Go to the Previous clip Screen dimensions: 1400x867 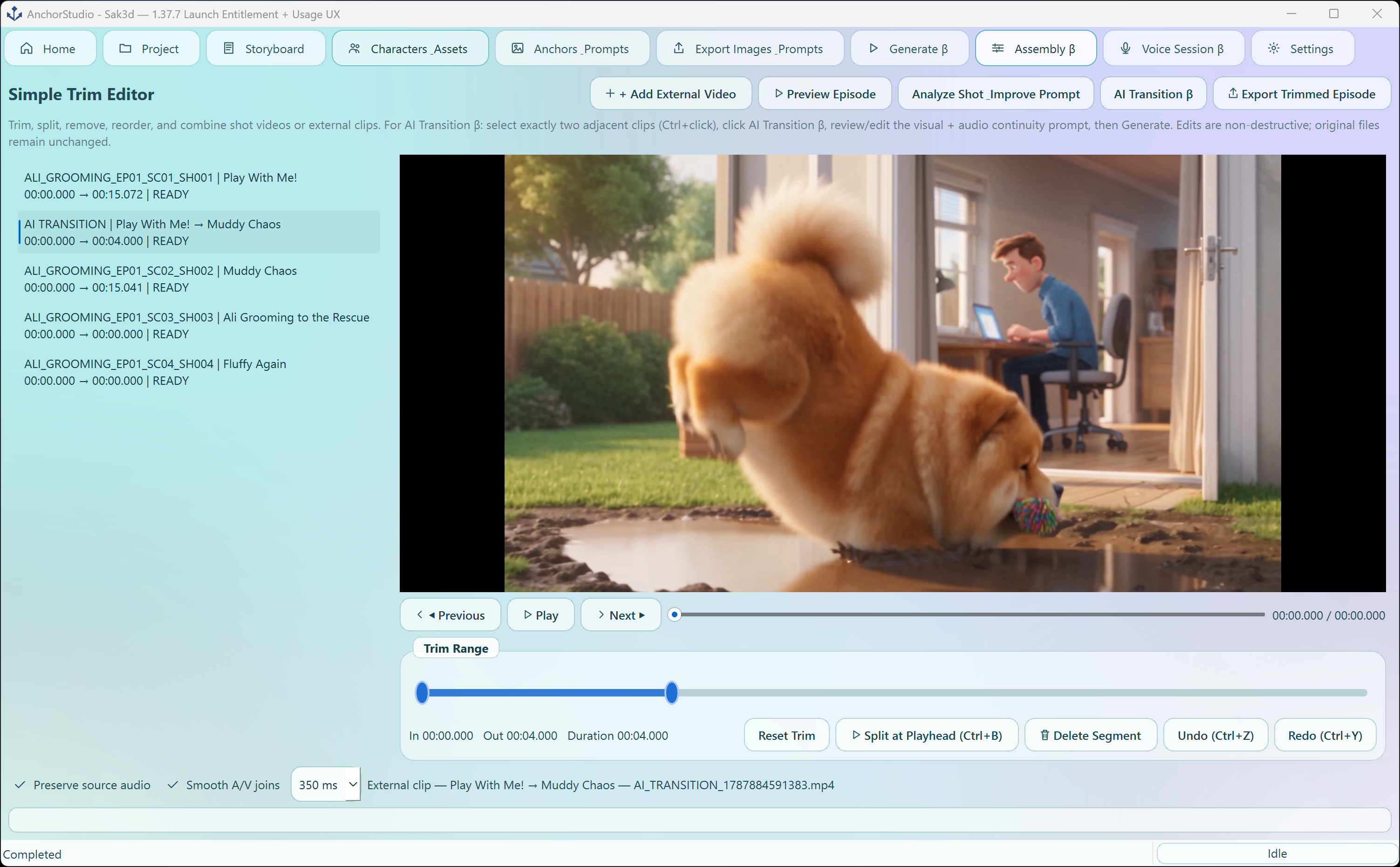[x=450, y=615]
